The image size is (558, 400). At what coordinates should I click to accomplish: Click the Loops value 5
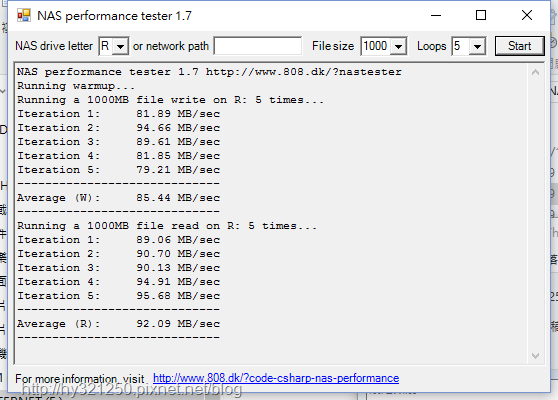coord(457,46)
